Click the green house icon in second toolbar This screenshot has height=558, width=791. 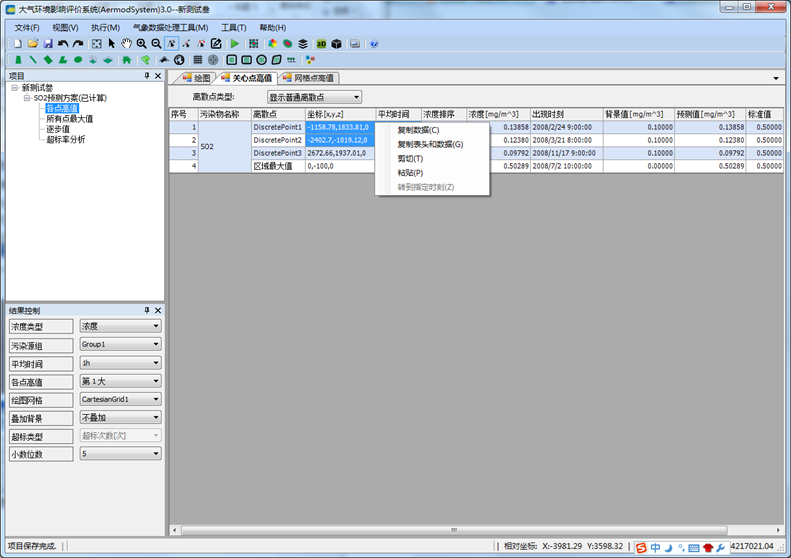click(x=126, y=60)
